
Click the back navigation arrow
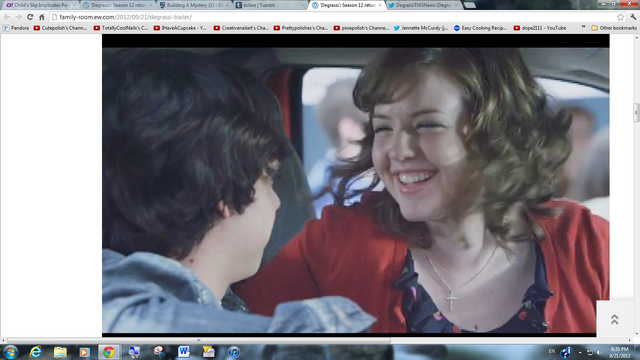coord(7,17)
